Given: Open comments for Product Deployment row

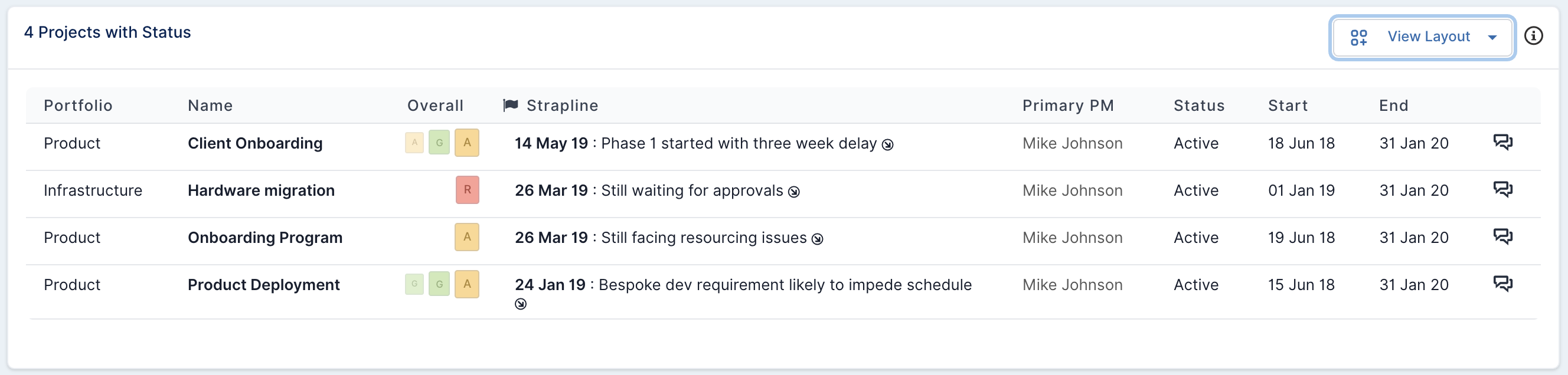Looking at the screenshot, I should (1502, 284).
